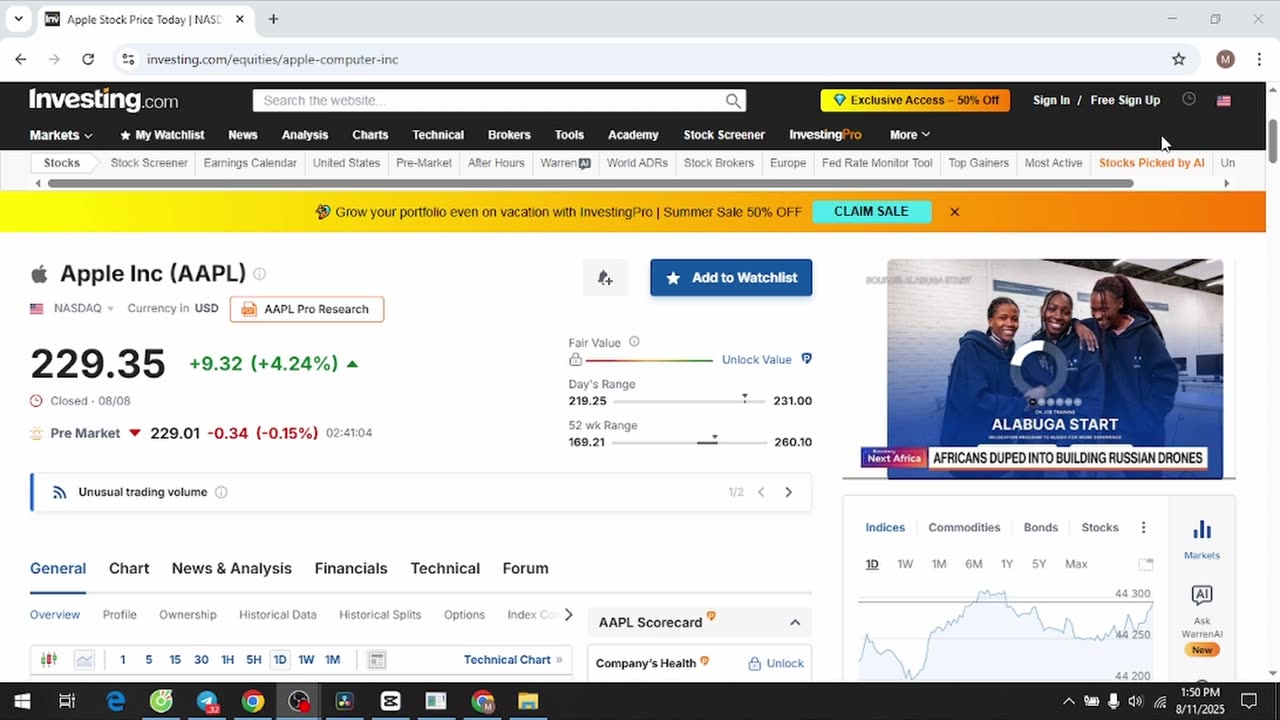
Task: Click the Day's Range slider bar
Action: [690, 401]
